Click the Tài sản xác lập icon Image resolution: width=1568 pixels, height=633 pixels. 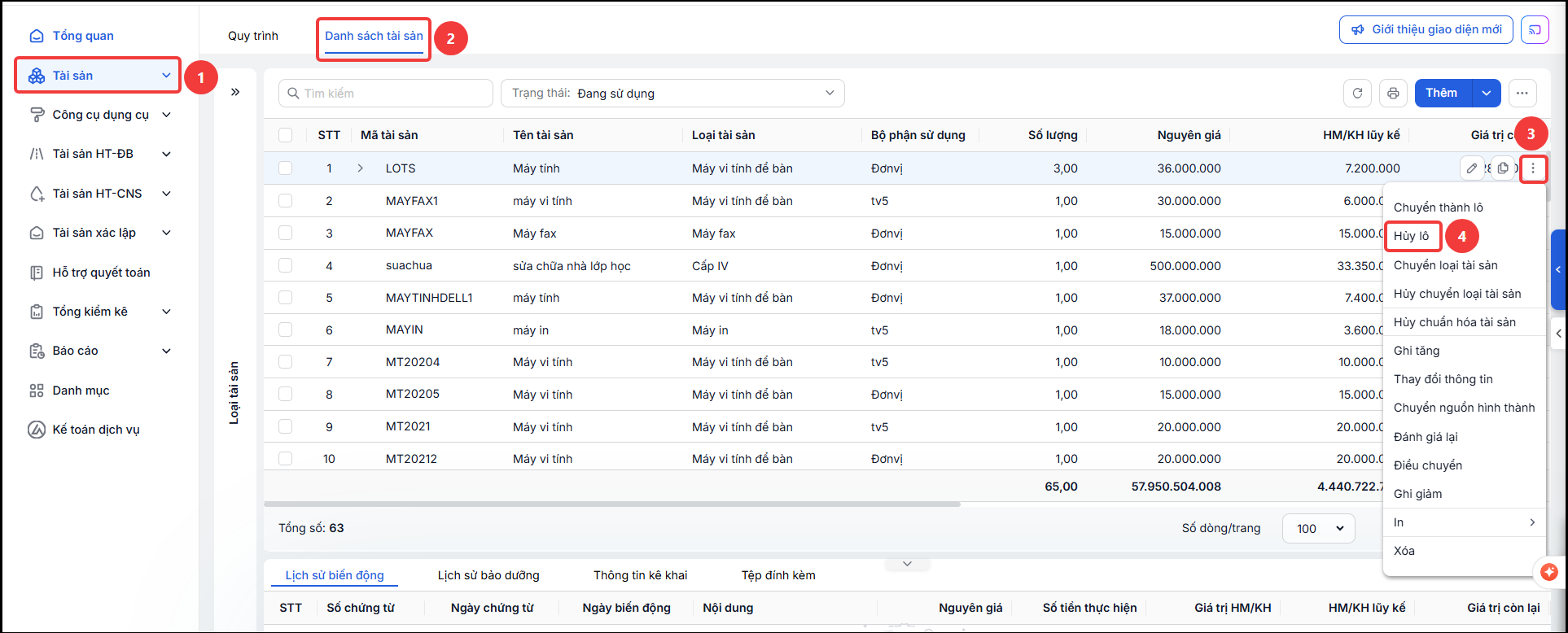37,233
